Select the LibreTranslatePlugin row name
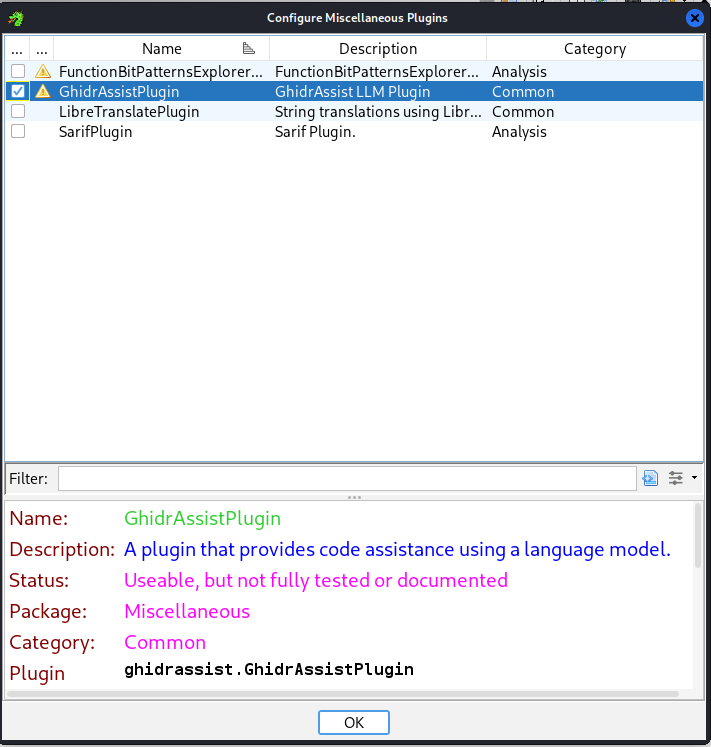 (x=129, y=112)
